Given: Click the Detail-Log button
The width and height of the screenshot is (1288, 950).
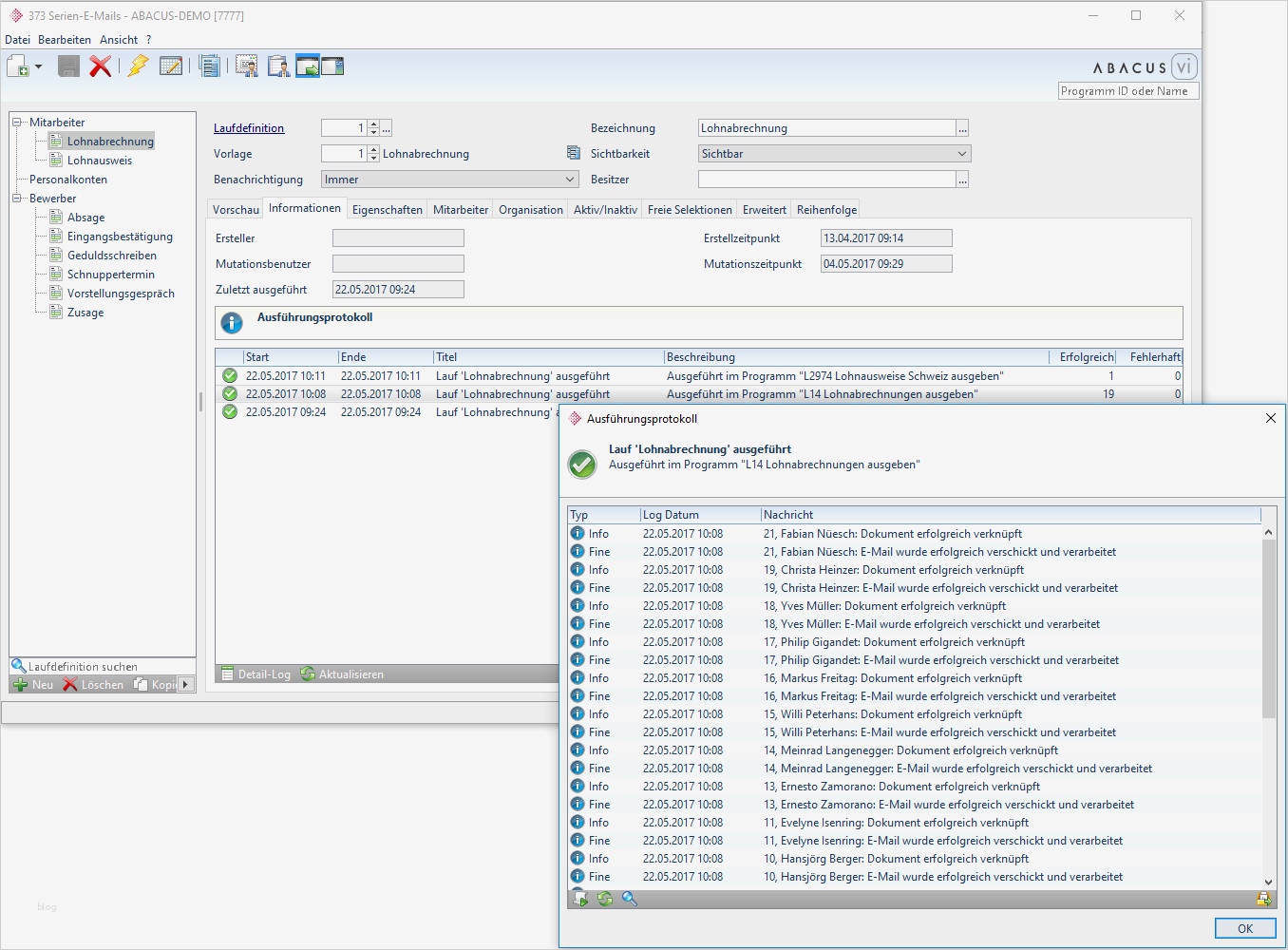Looking at the screenshot, I should [255, 674].
